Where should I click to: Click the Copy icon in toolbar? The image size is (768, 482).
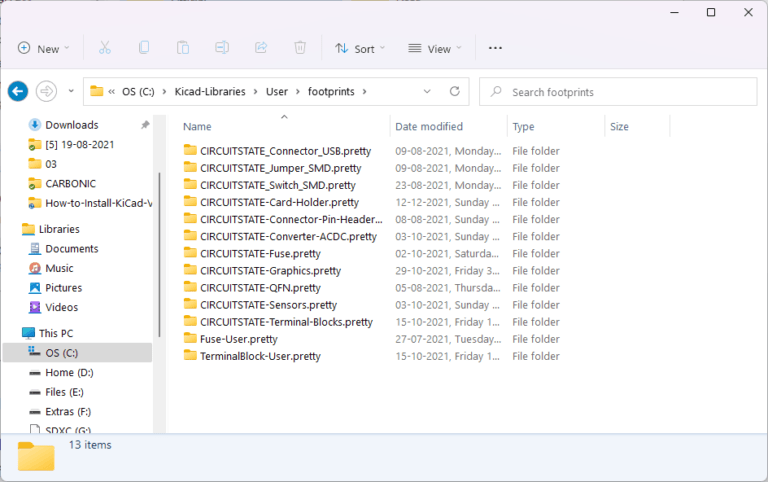(x=144, y=48)
